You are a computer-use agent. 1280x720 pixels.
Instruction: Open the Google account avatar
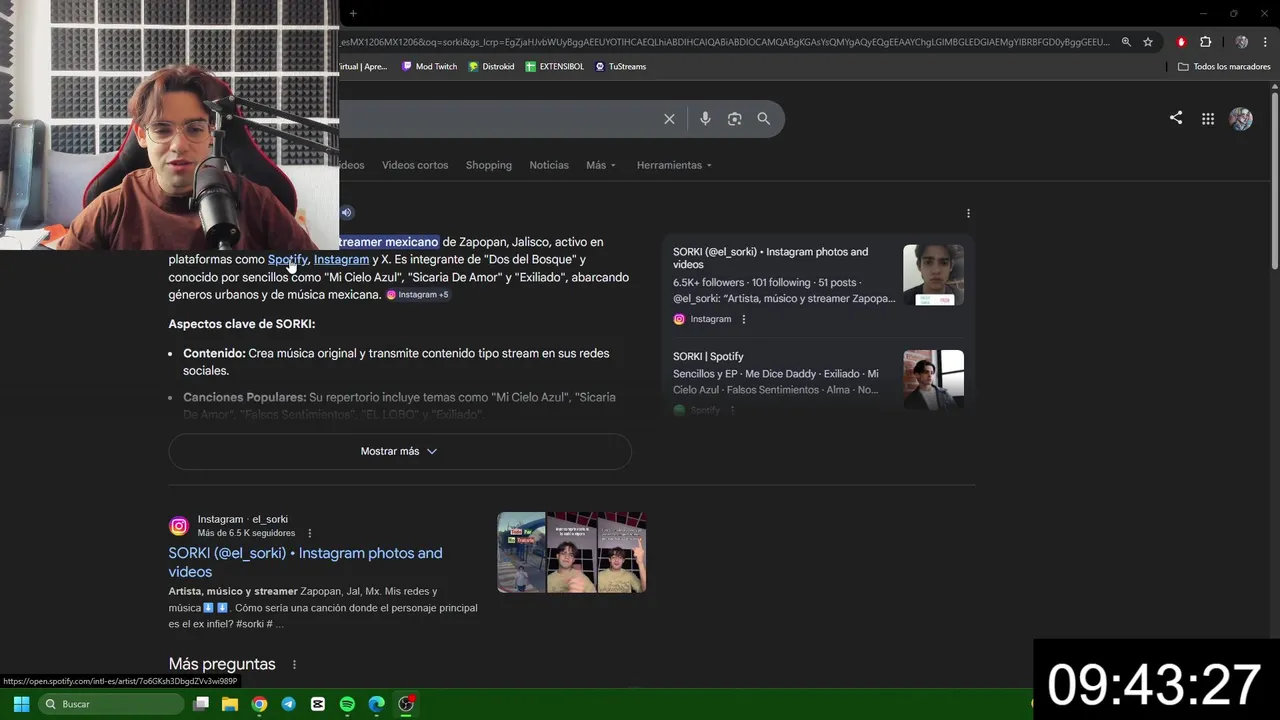pyautogui.click(x=1241, y=119)
